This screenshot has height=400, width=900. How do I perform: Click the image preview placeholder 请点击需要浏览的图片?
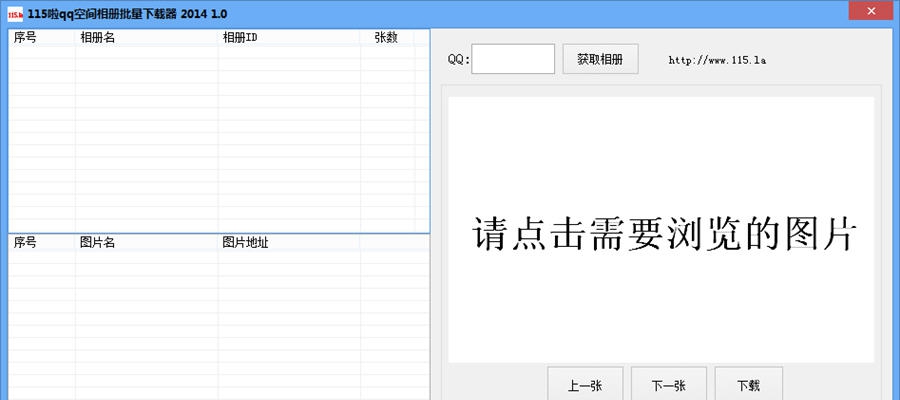tap(661, 230)
